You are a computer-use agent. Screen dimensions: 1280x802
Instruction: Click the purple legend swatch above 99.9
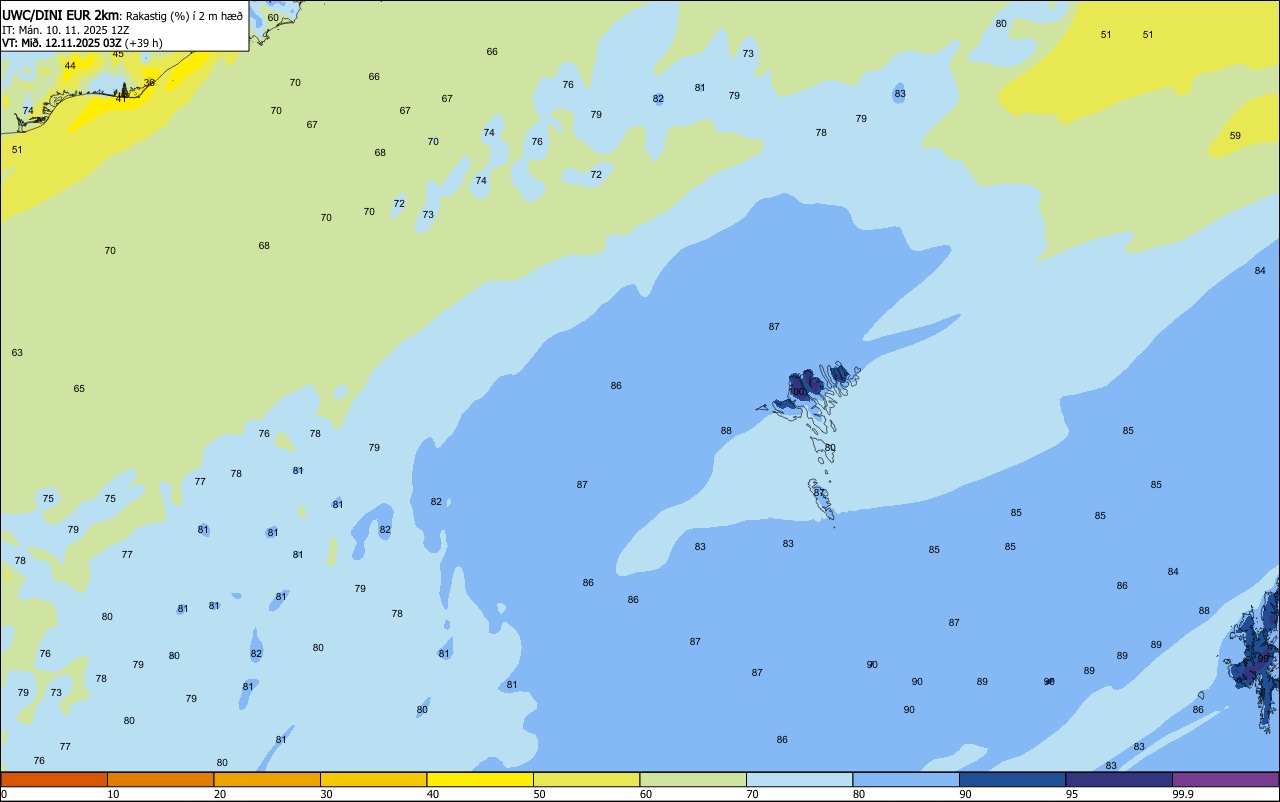[x=1225, y=779]
